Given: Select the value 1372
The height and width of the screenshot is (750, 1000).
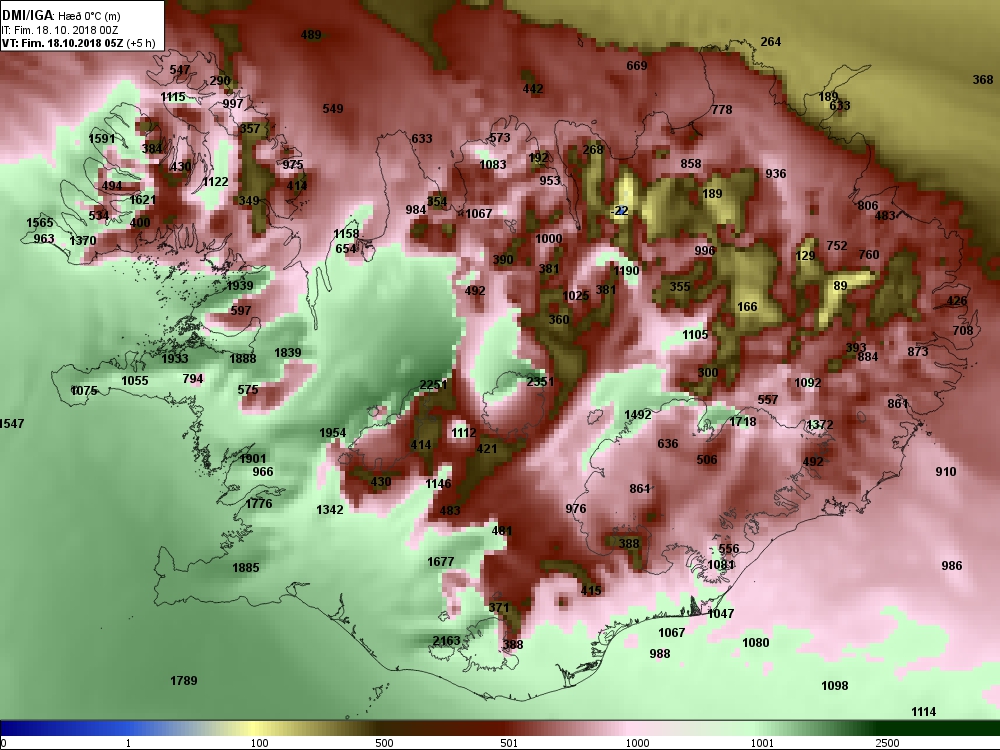Looking at the screenshot, I should pyautogui.click(x=820, y=424).
